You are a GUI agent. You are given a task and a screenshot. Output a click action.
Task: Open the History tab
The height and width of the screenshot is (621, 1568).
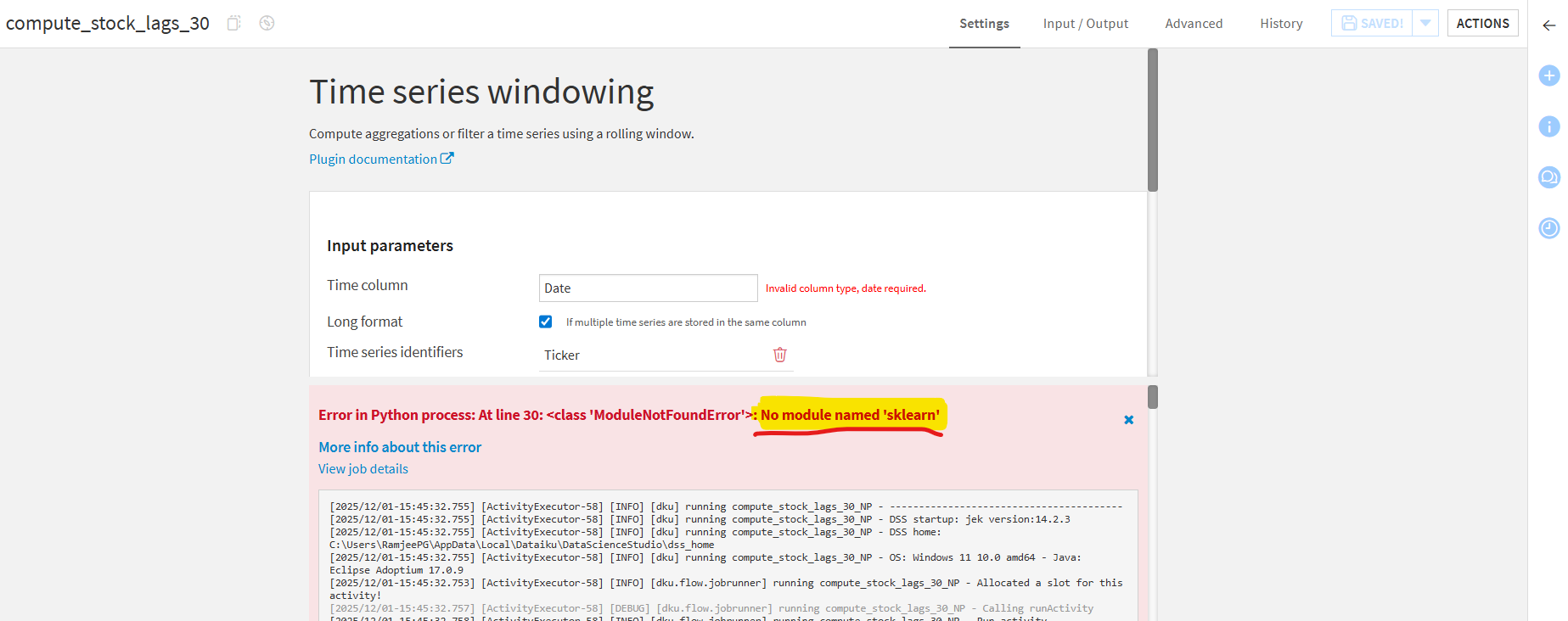pyautogui.click(x=1281, y=24)
